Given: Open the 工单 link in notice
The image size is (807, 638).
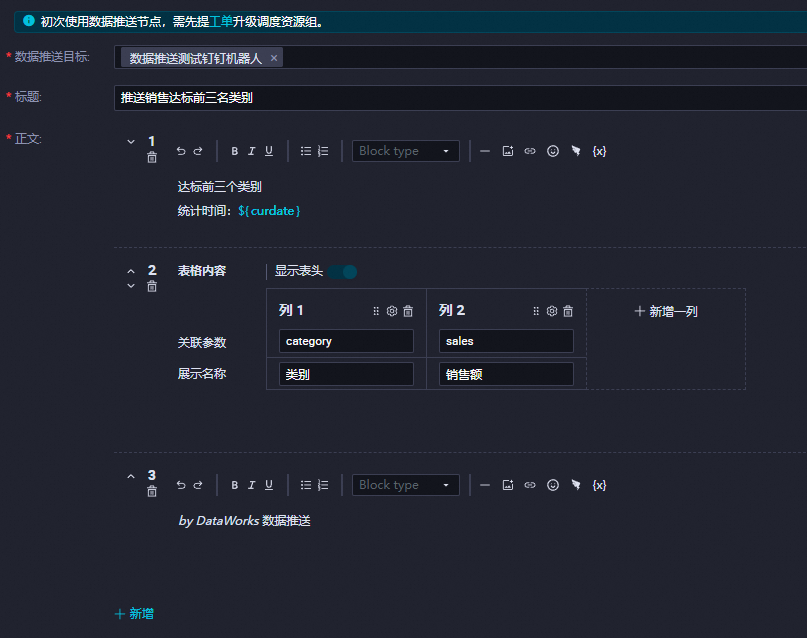Looking at the screenshot, I should 221,22.
